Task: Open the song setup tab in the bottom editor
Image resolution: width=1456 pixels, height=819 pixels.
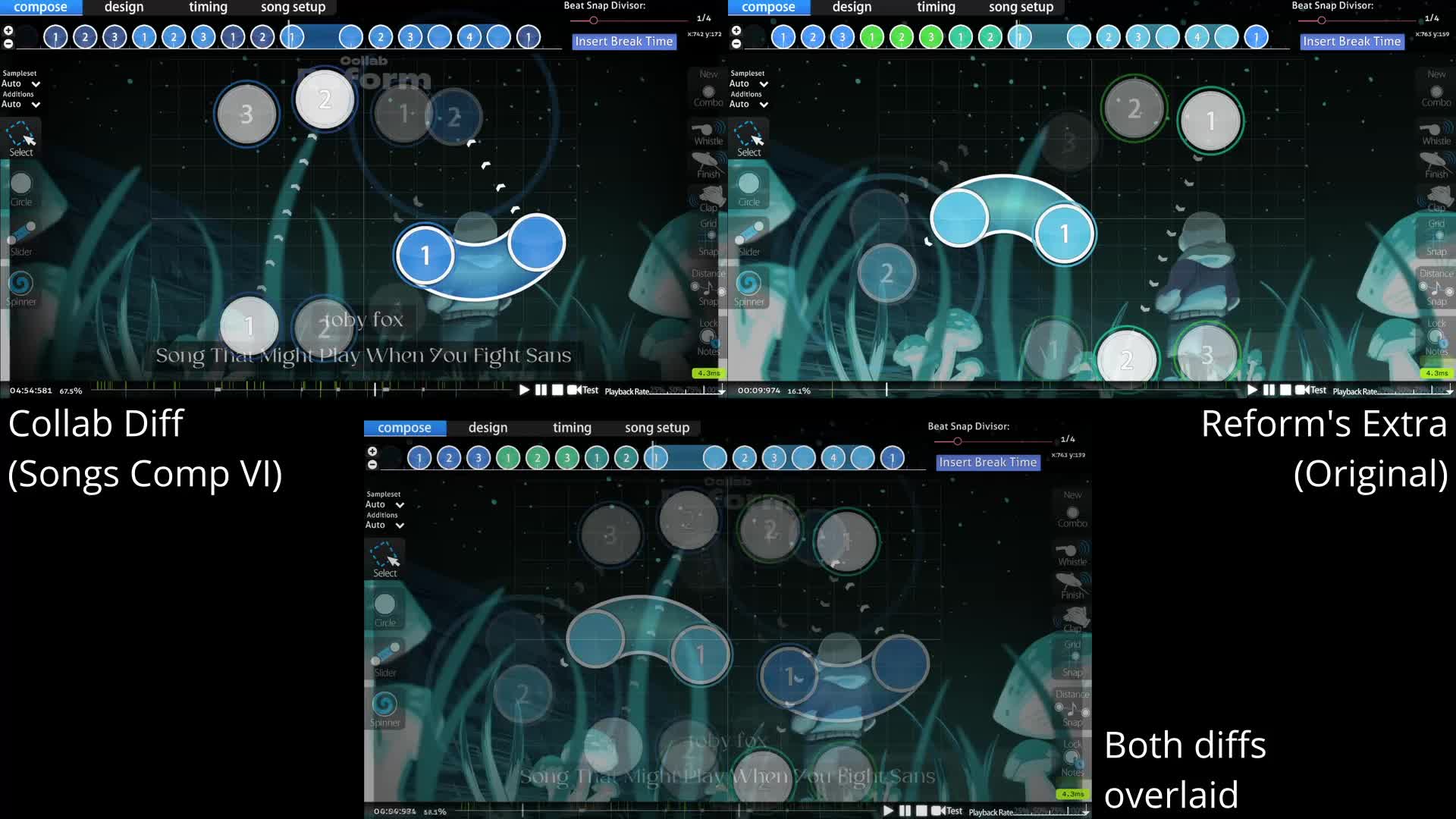Action: 657,428
